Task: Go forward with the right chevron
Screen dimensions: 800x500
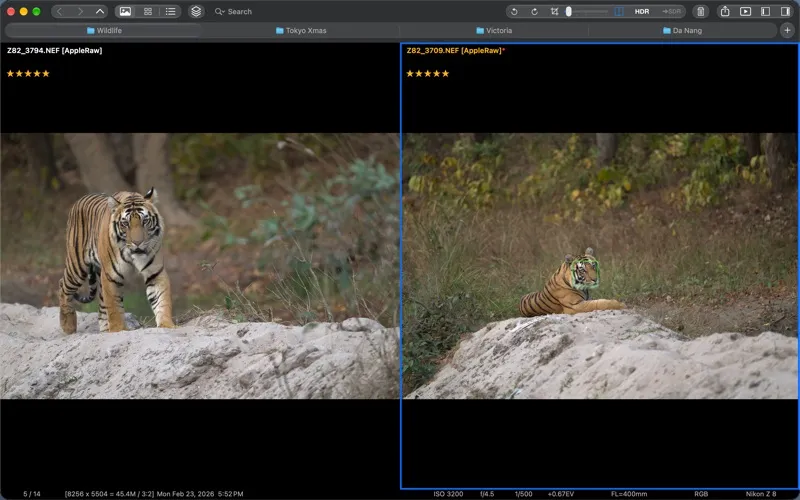Action: pos(80,11)
